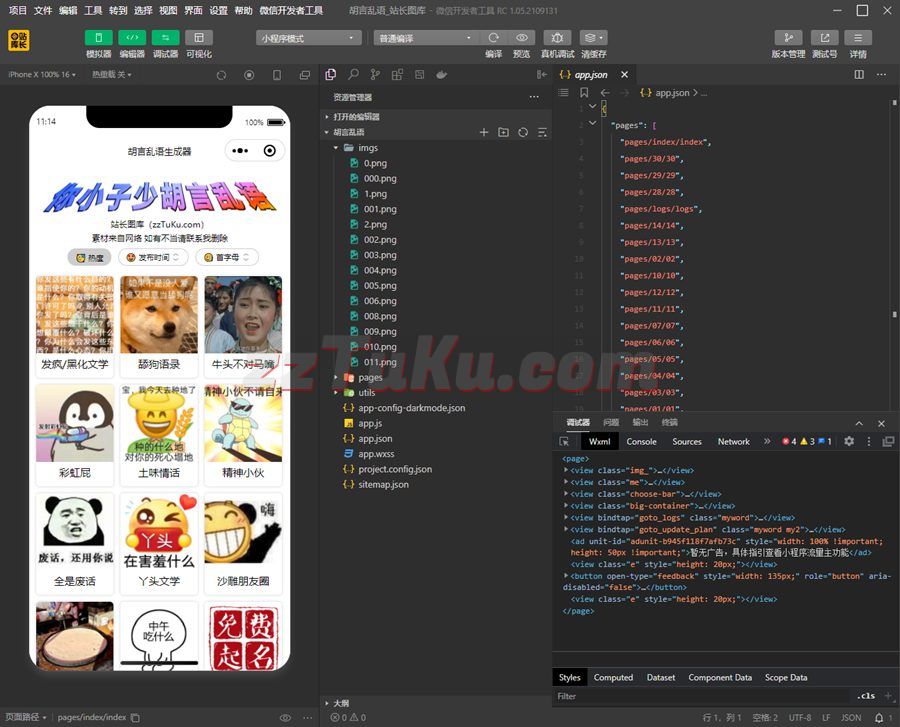Switch to the Console tab
The width and height of the screenshot is (900, 727).
point(641,441)
